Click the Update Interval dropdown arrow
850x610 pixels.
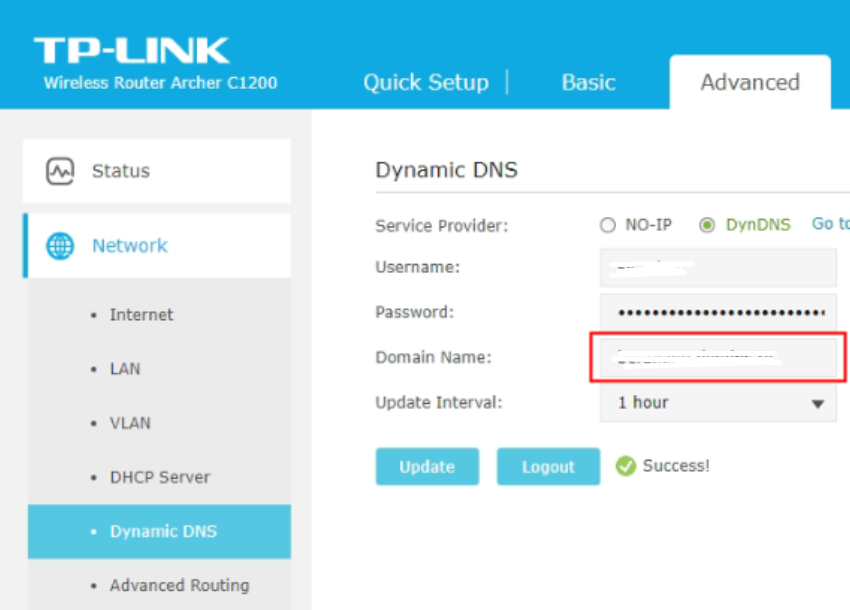[x=817, y=404]
